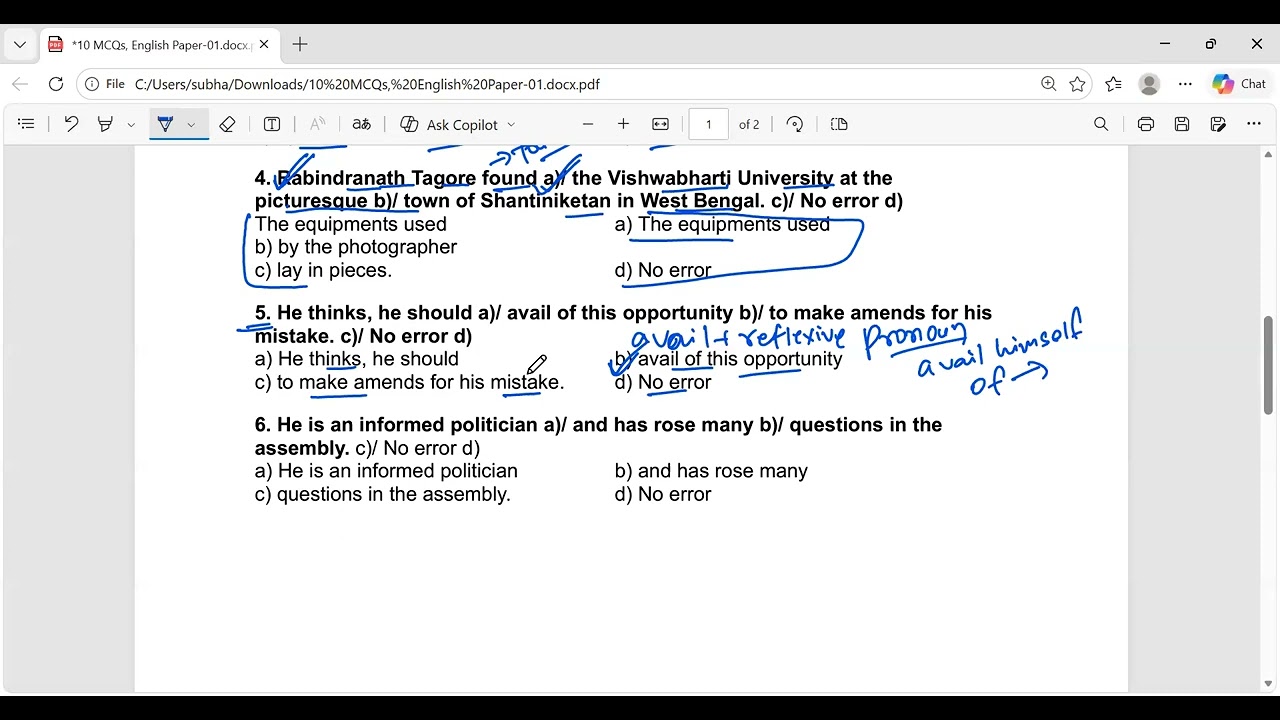Click question 6 'd) No error' option

663,494
